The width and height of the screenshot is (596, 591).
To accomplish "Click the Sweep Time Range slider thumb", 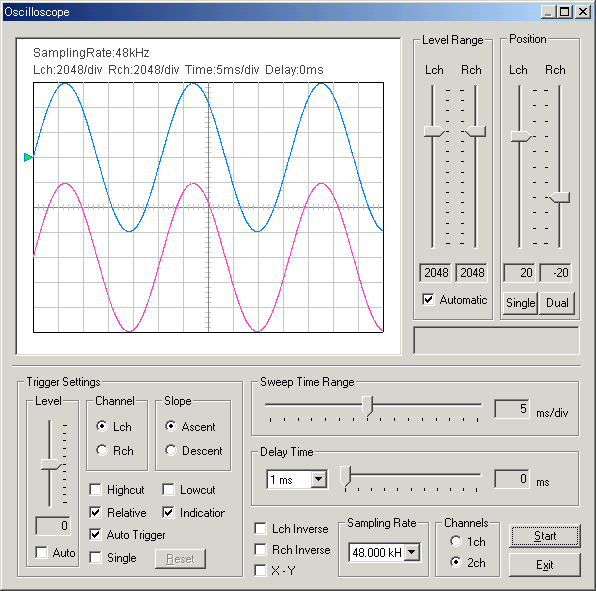I will [367, 406].
